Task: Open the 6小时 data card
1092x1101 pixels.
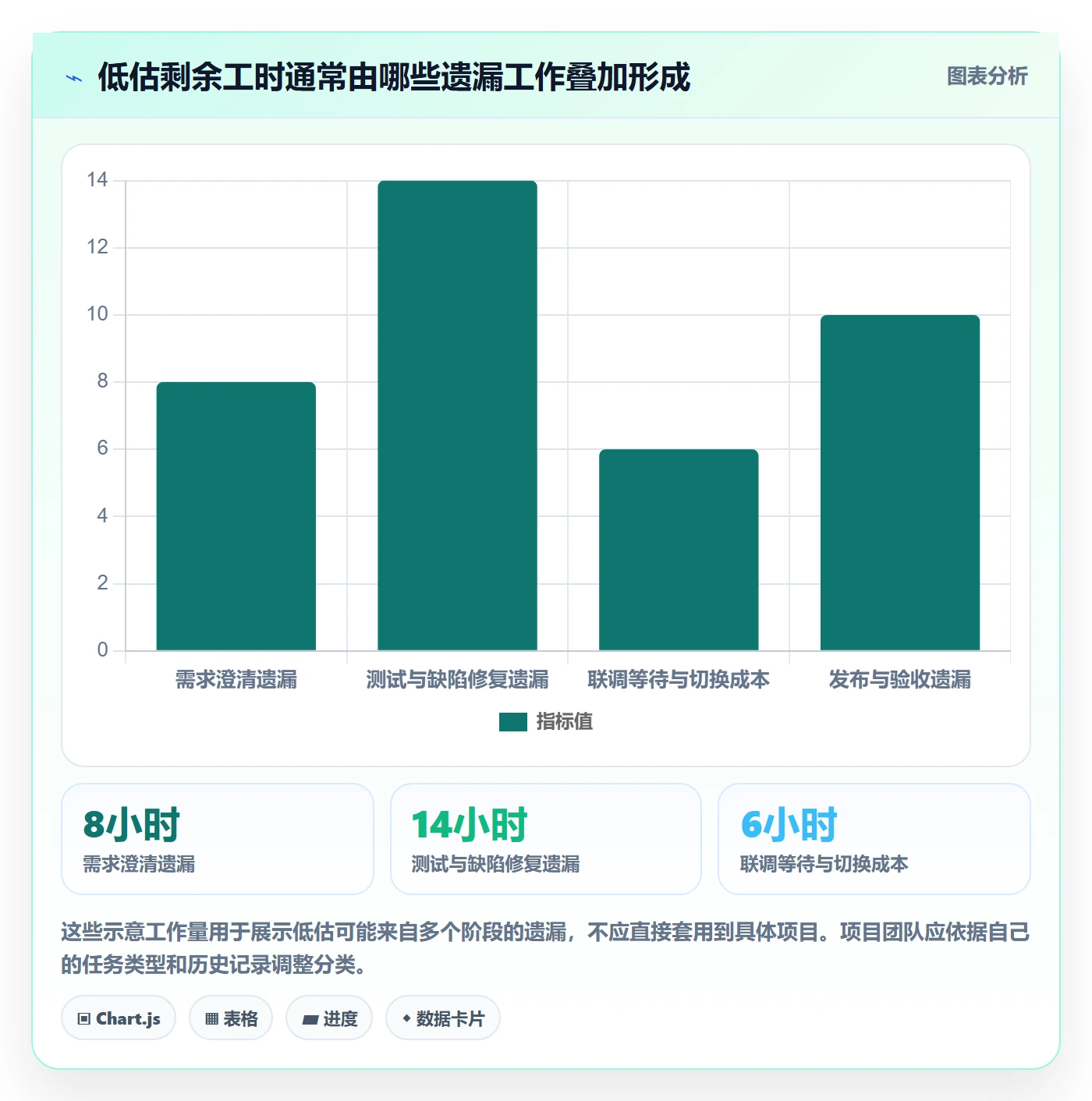Action: click(874, 839)
